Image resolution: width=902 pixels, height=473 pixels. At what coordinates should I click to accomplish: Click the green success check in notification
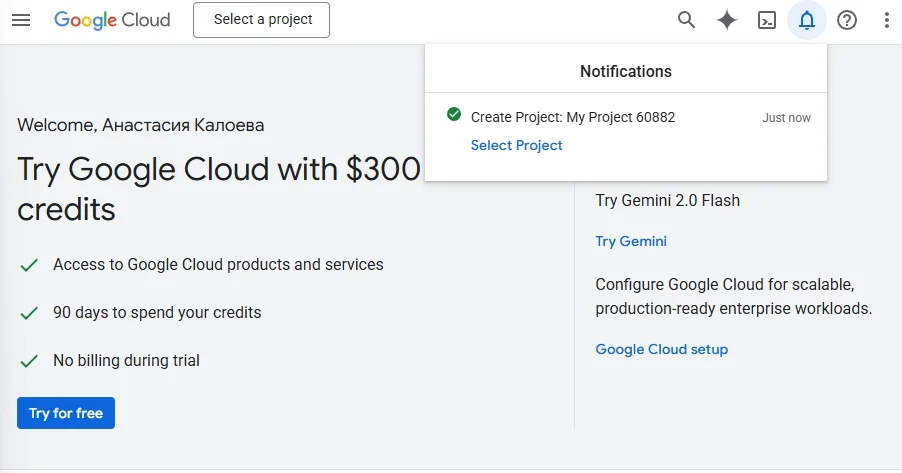(x=454, y=116)
